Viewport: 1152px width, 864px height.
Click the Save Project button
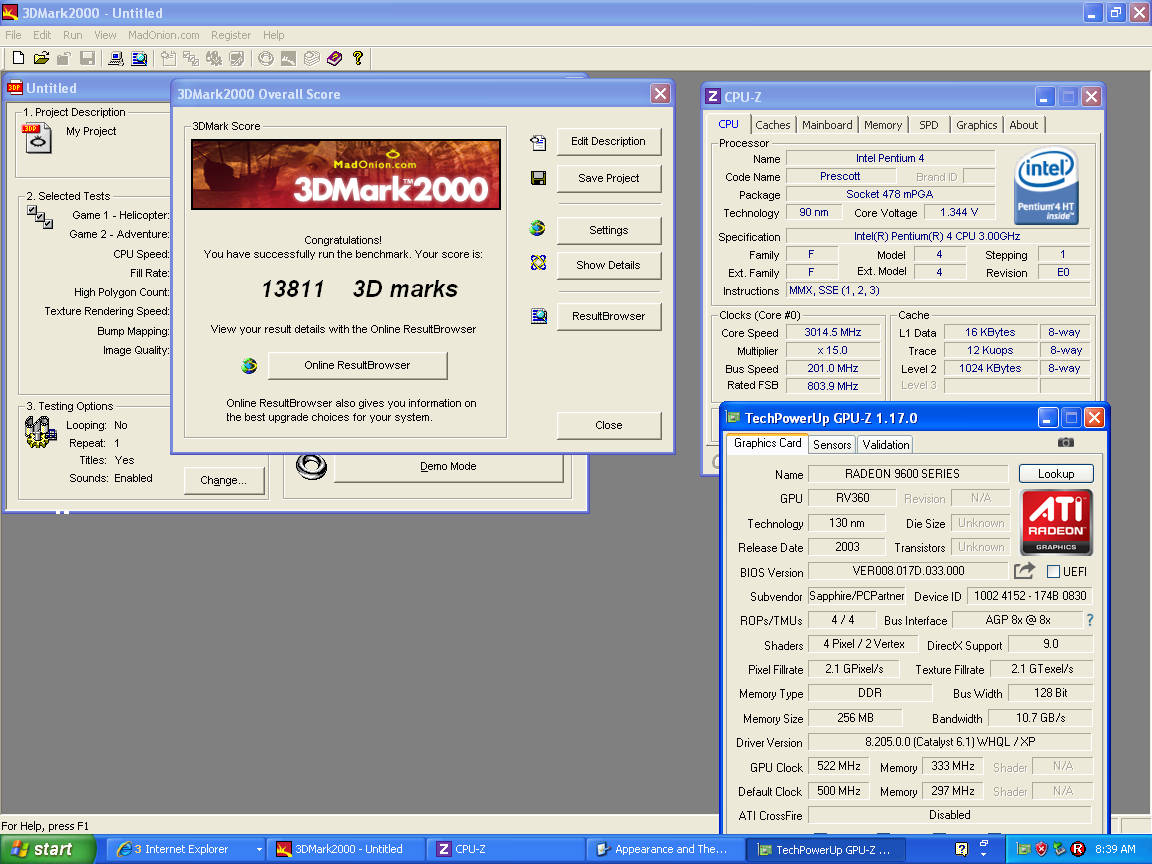(608, 178)
